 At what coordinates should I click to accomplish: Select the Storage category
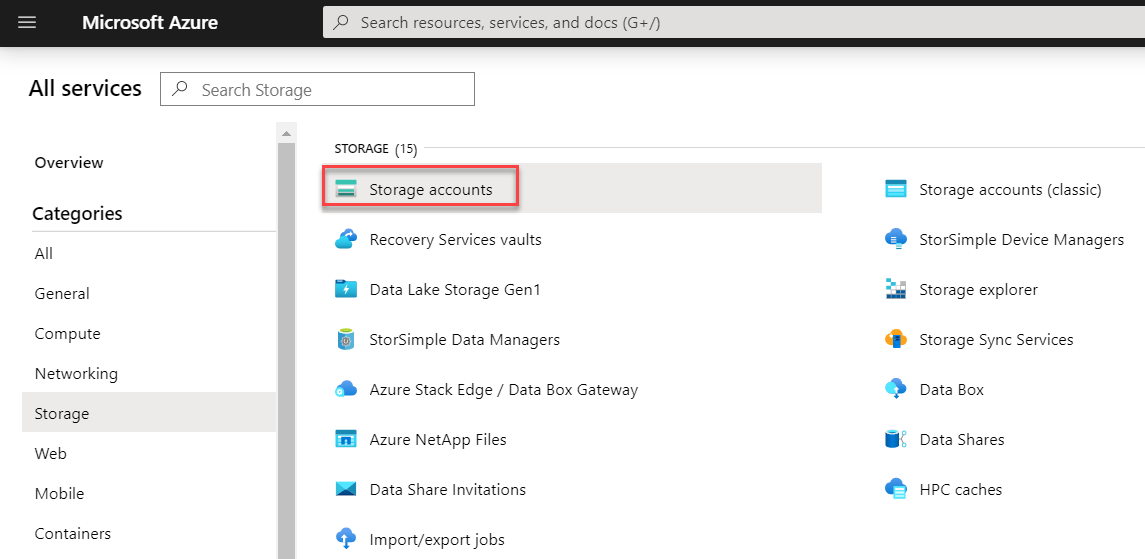pos(149,413)
